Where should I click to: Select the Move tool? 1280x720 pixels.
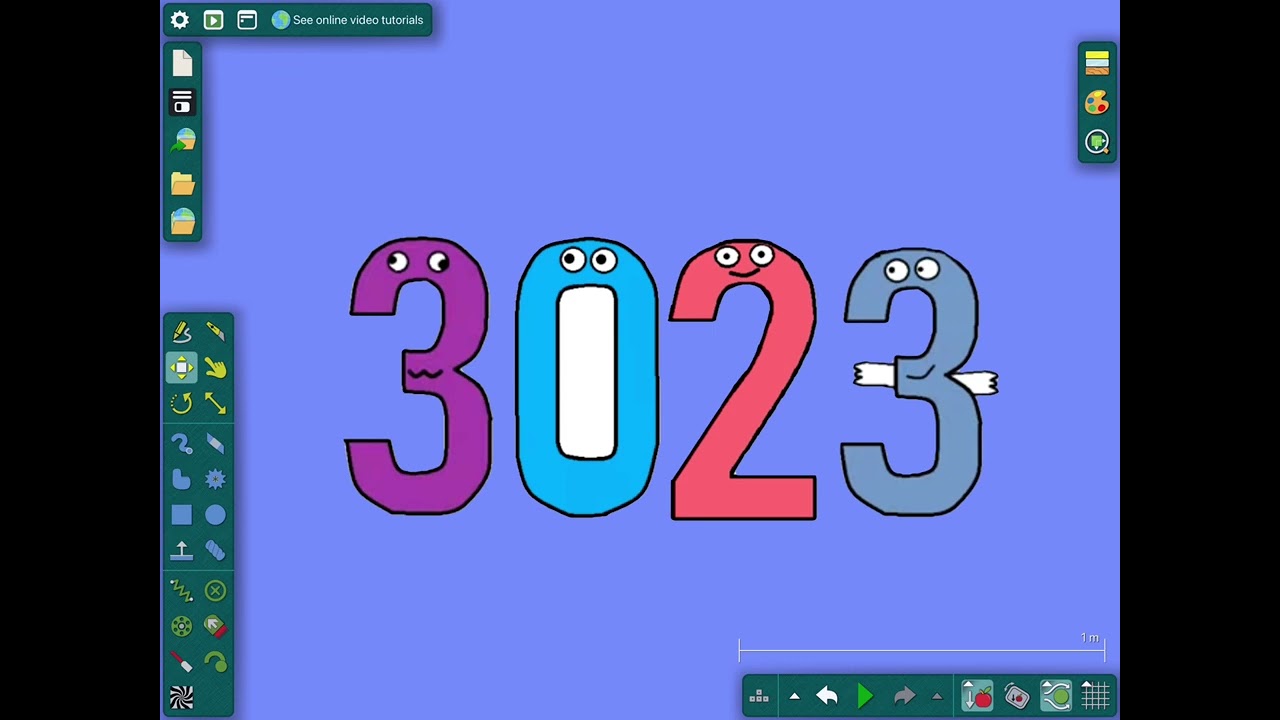pyautogui.click(x=181, y=368)
